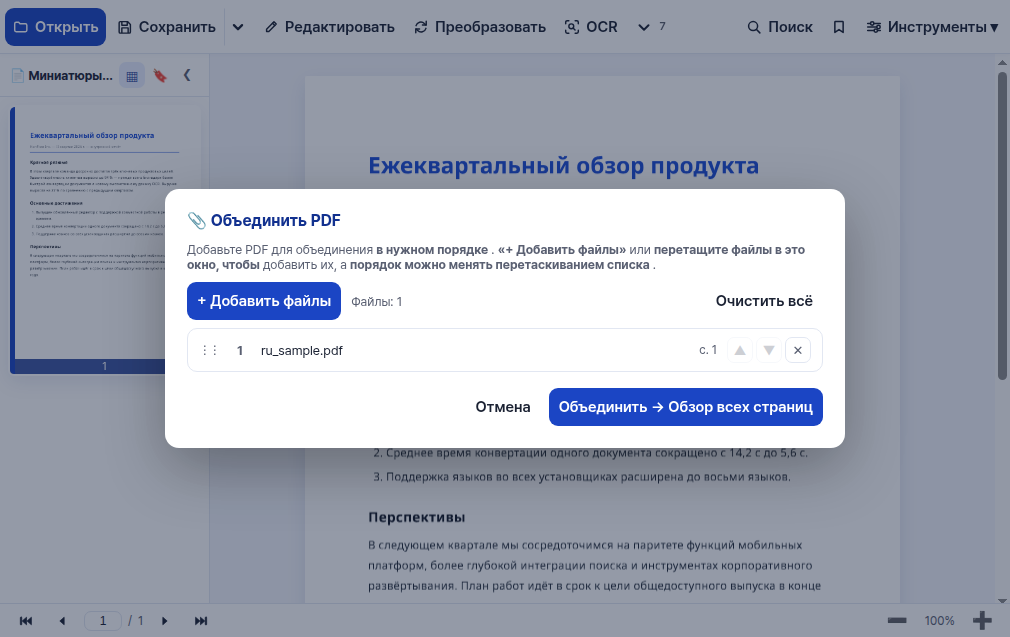Choose Преобразовать in toolbar

tap(481, 27)
